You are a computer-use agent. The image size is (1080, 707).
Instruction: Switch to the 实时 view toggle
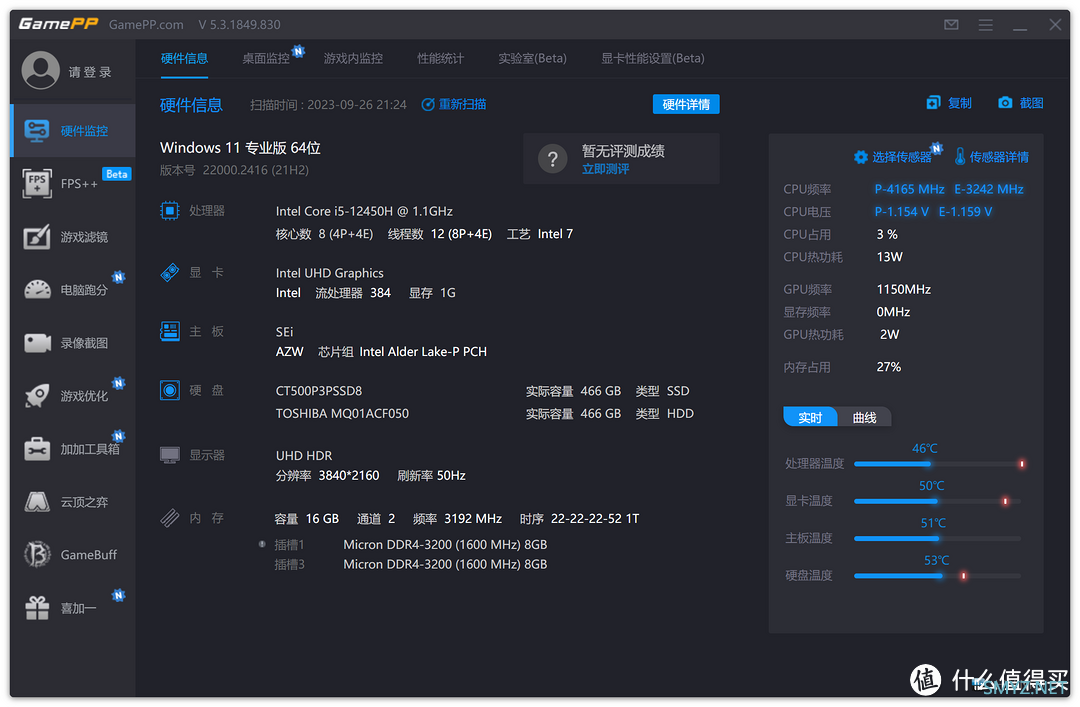tap(810, 418)
